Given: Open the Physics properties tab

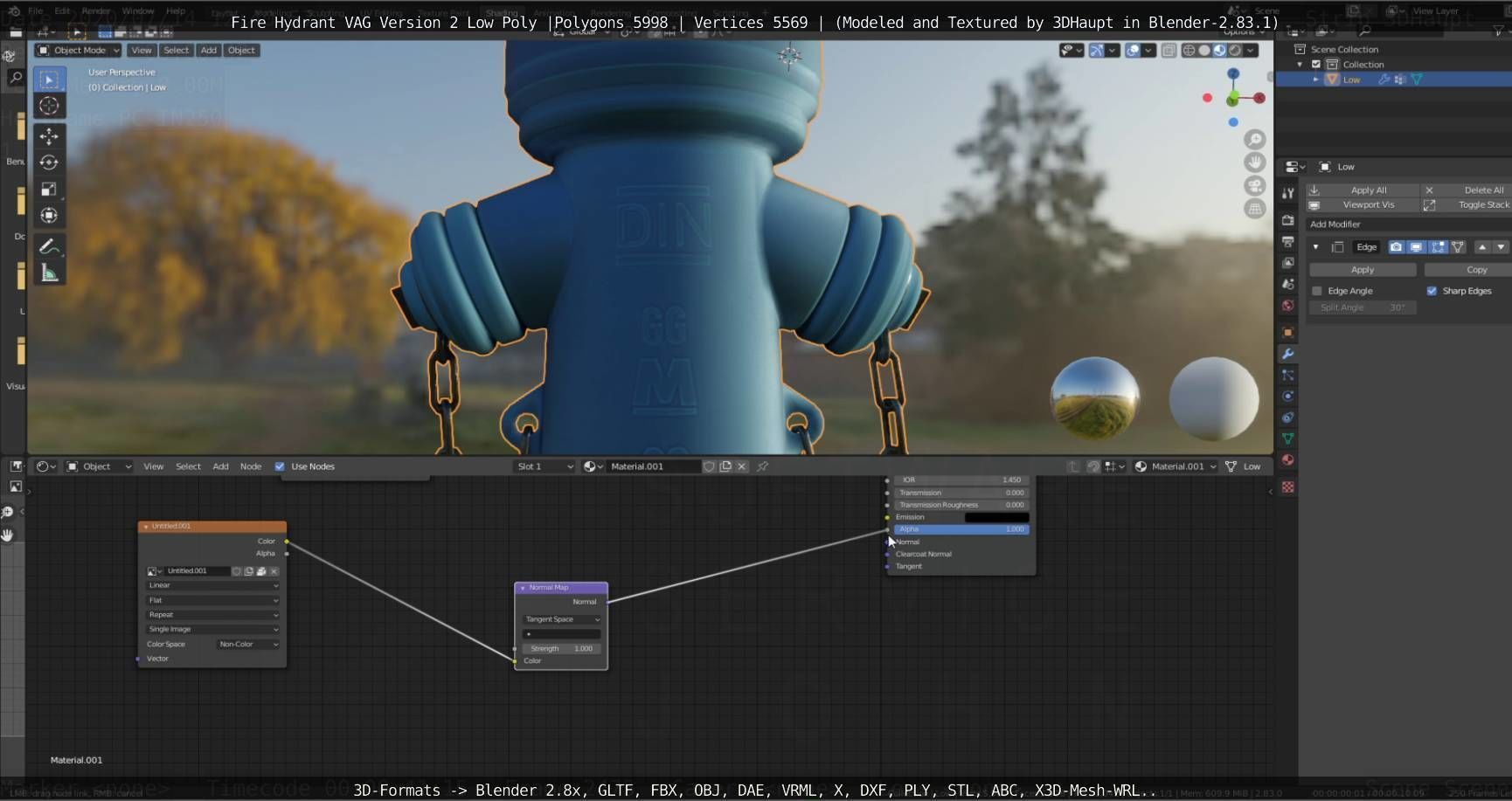Looking at the screenshot, I should tap(1287, 397).
